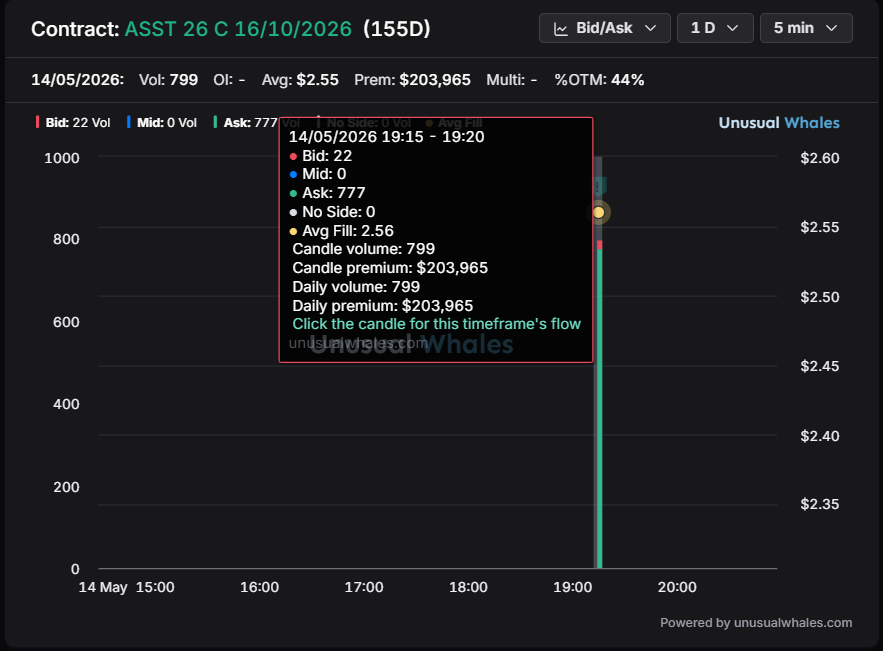Click the tooltip's Candle premium: $203,965 line
Image resolution: width=883 pixels, height=651 pixels.
(390, 267)
